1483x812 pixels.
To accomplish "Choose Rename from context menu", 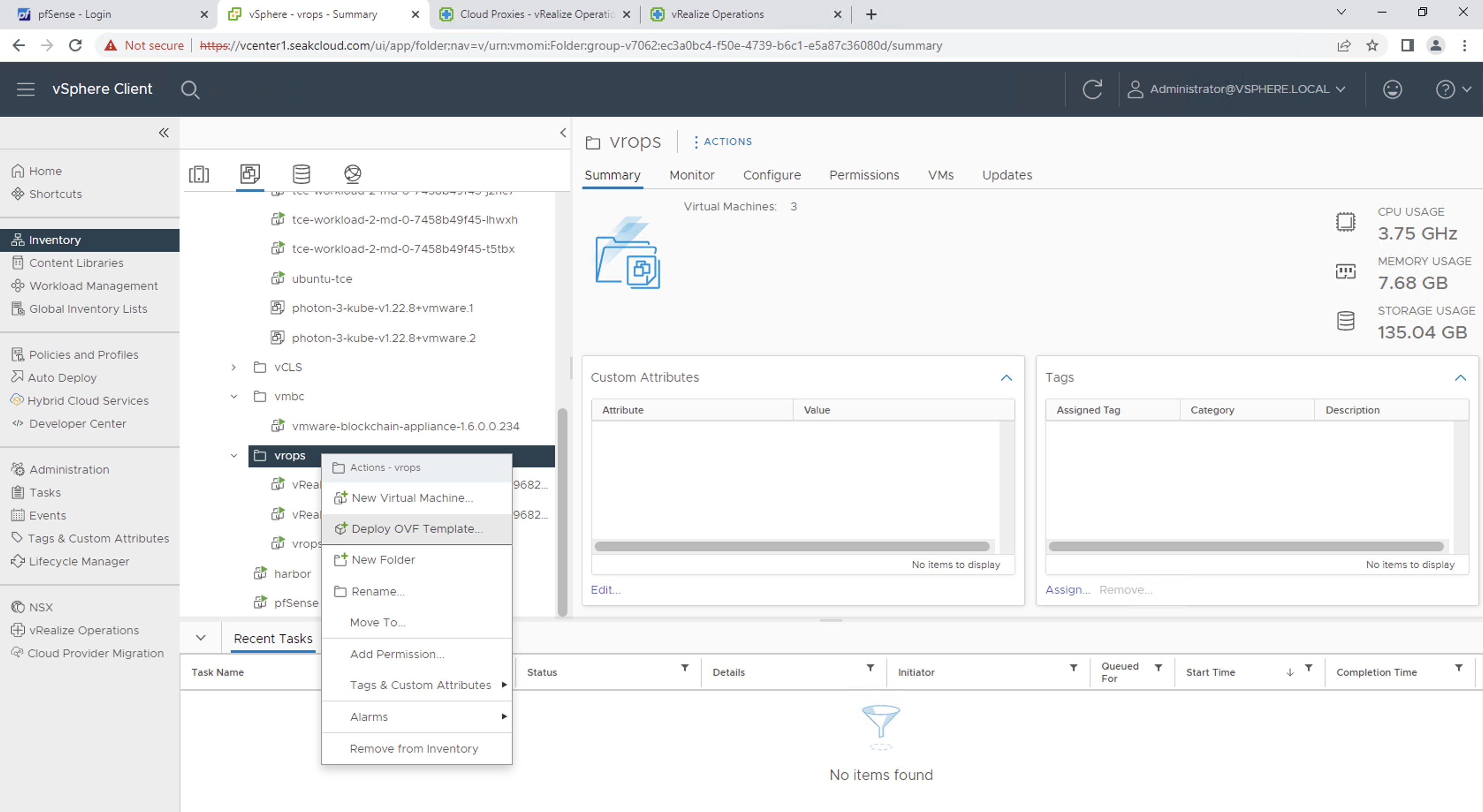I will [x=416, y=591].
